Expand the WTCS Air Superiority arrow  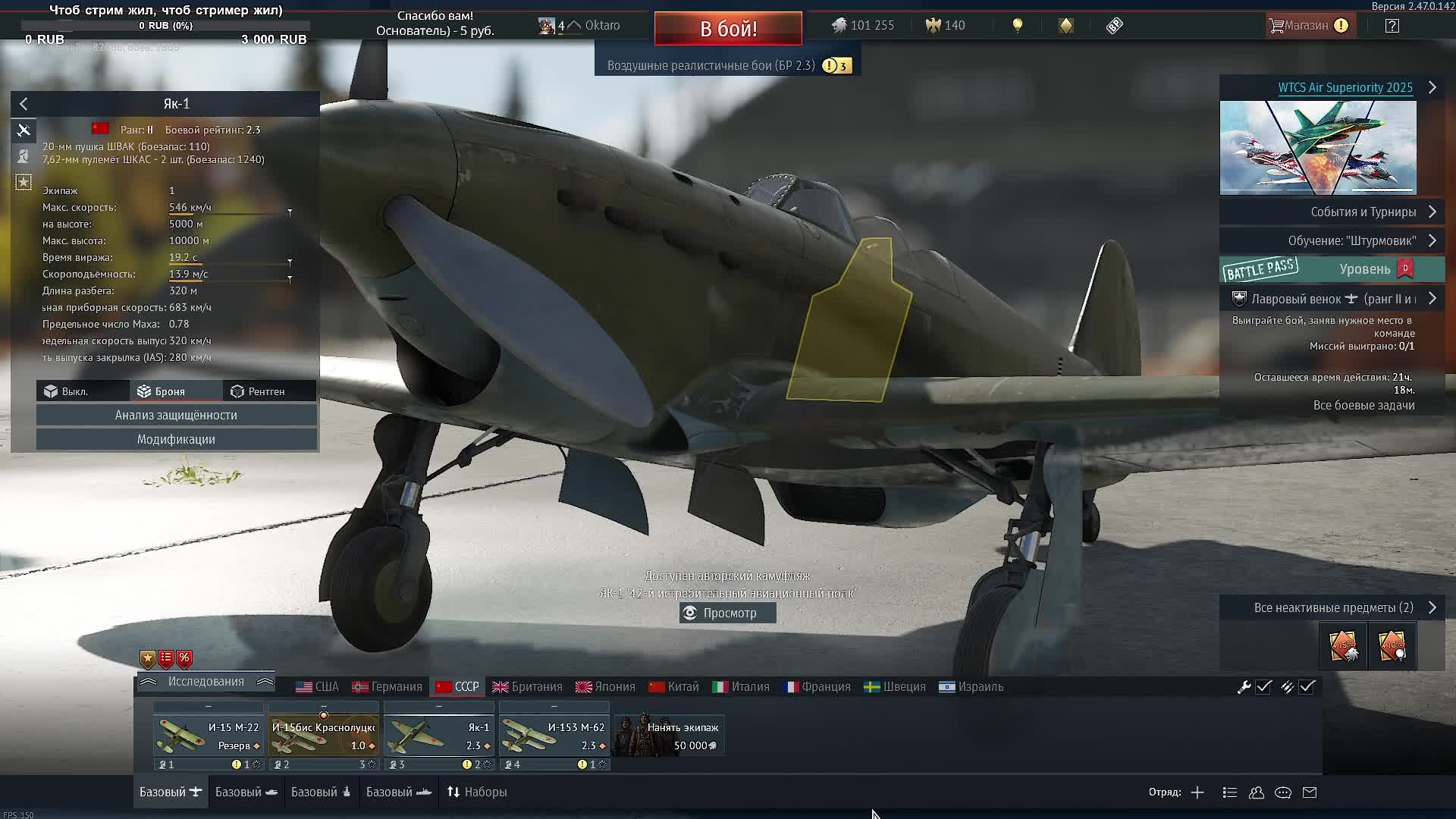coord(1432,87)
